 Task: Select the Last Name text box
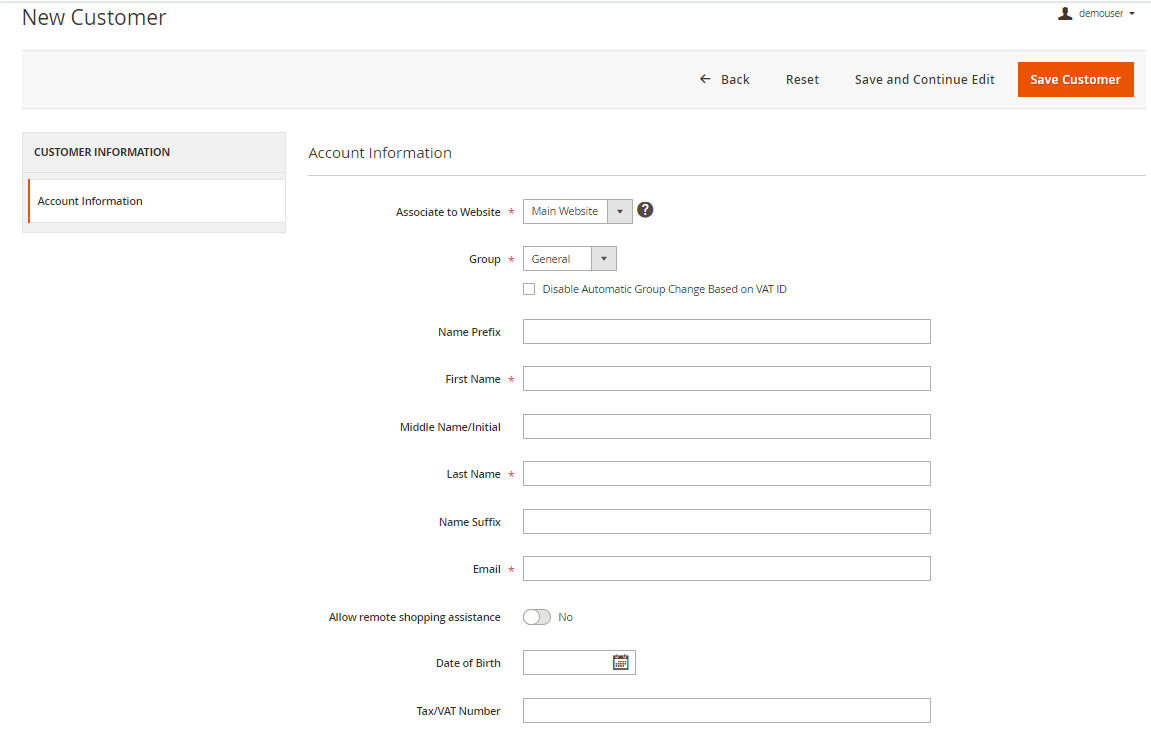(x=726, y=474)
